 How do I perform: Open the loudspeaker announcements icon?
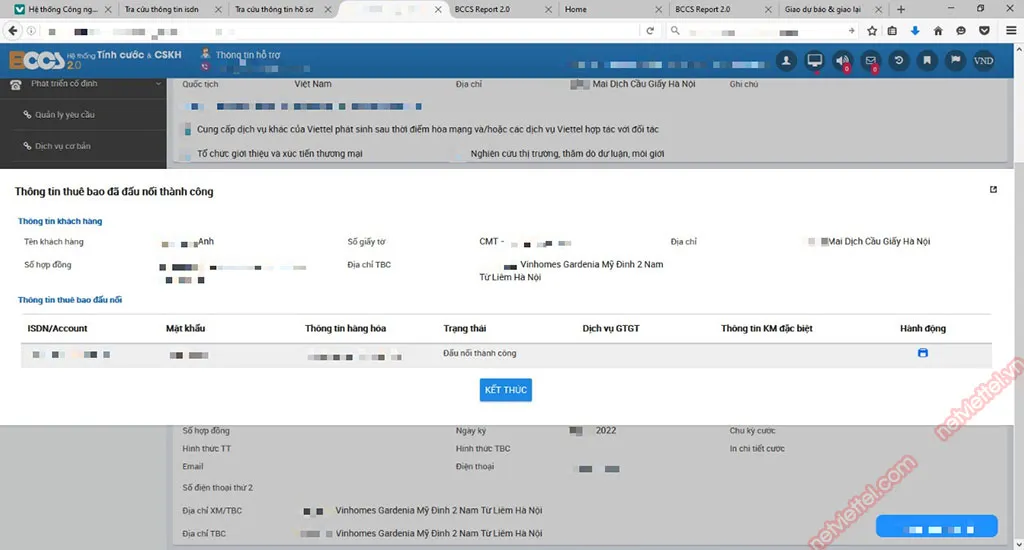click(843, 61)
